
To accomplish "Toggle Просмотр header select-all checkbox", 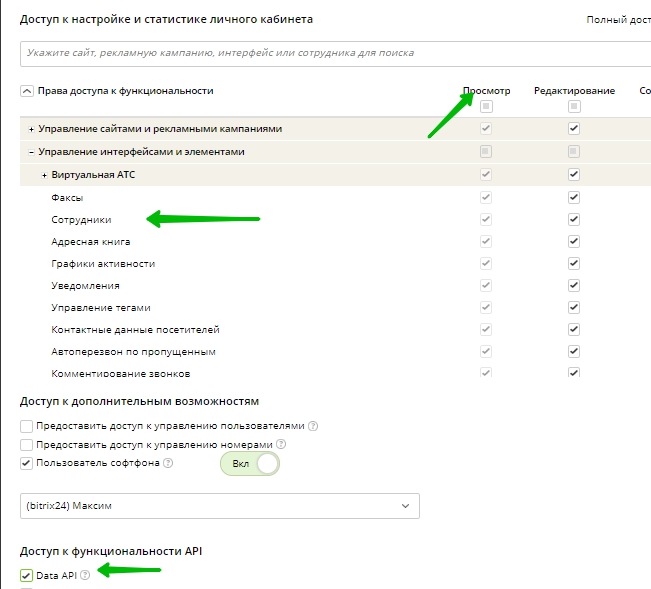I will click(x=486, y=107).
